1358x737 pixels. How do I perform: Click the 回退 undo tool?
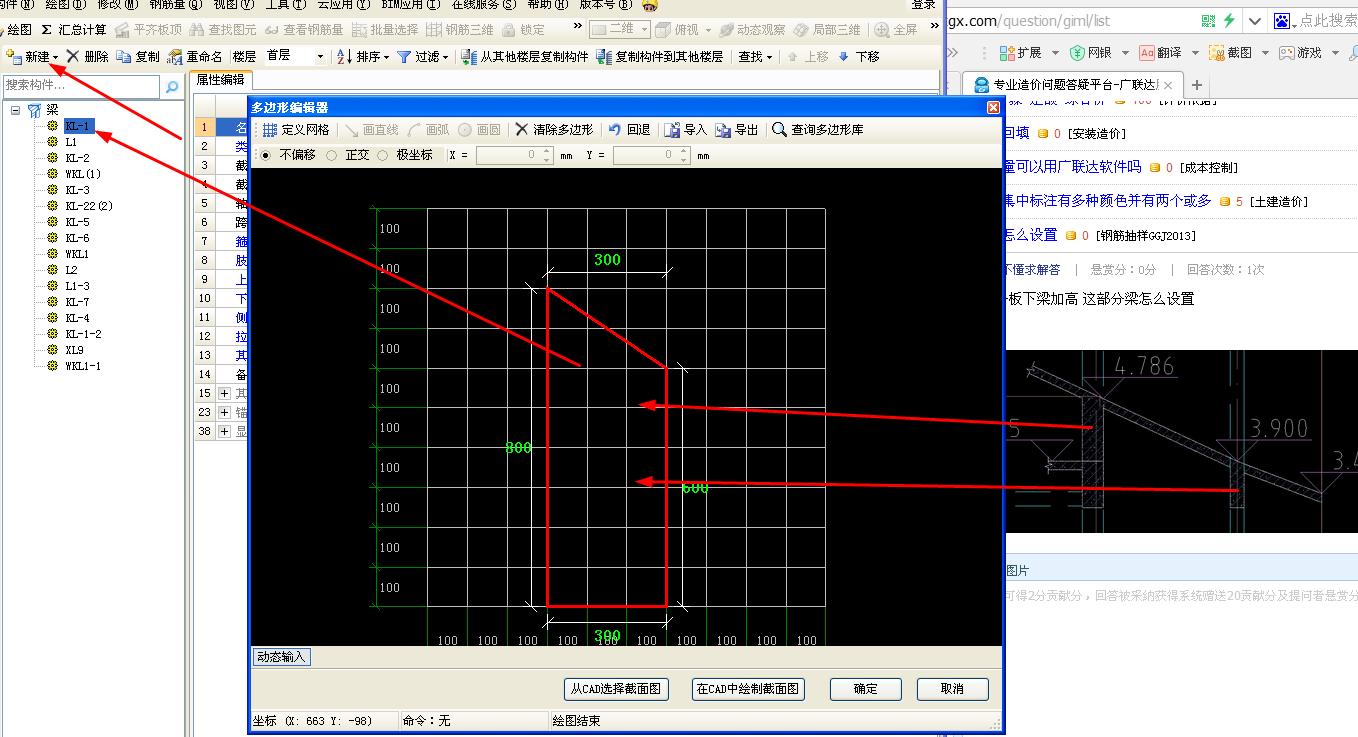[x=630, y=130]
